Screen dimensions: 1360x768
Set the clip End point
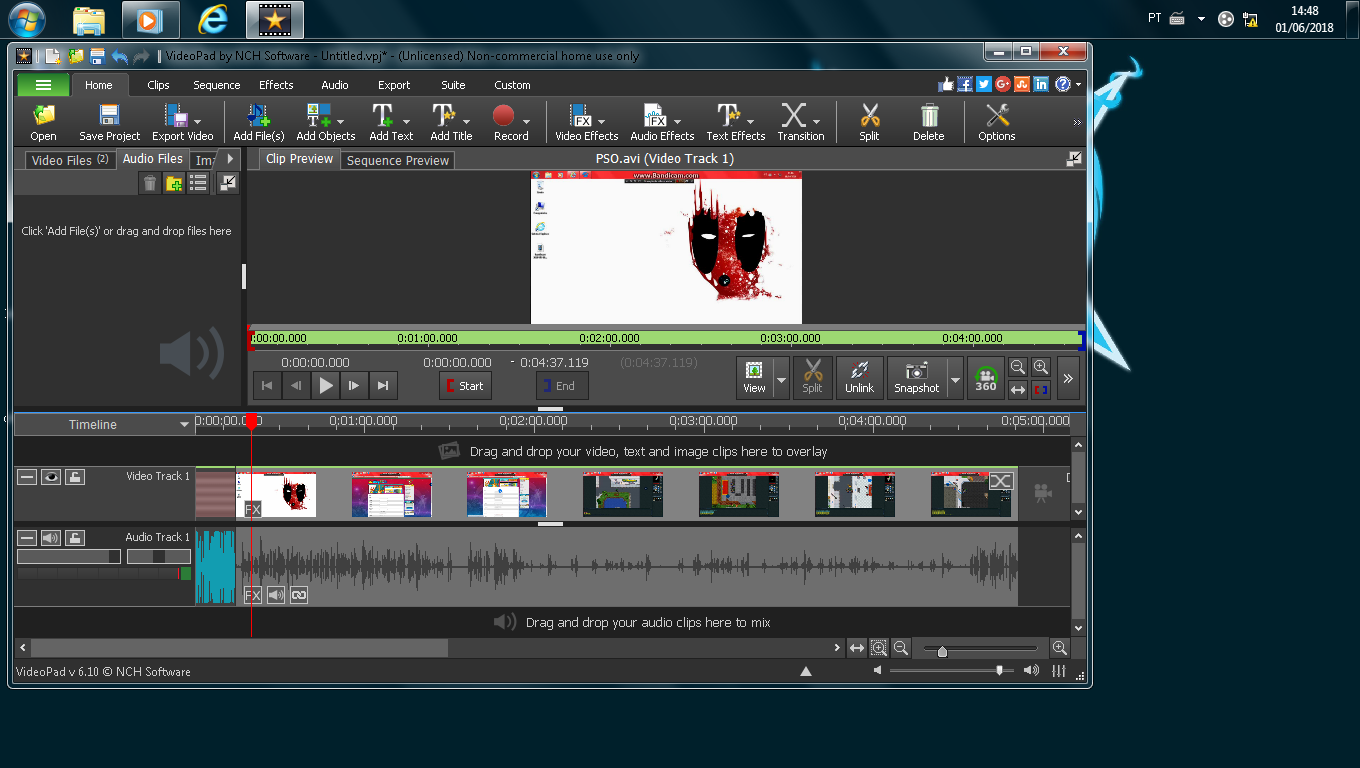point(562,386)
